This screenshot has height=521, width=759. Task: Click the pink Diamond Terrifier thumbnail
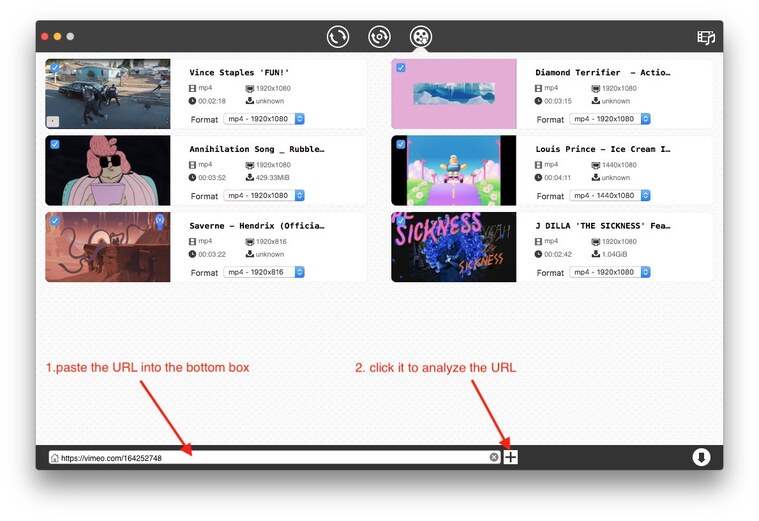(454, 94)
